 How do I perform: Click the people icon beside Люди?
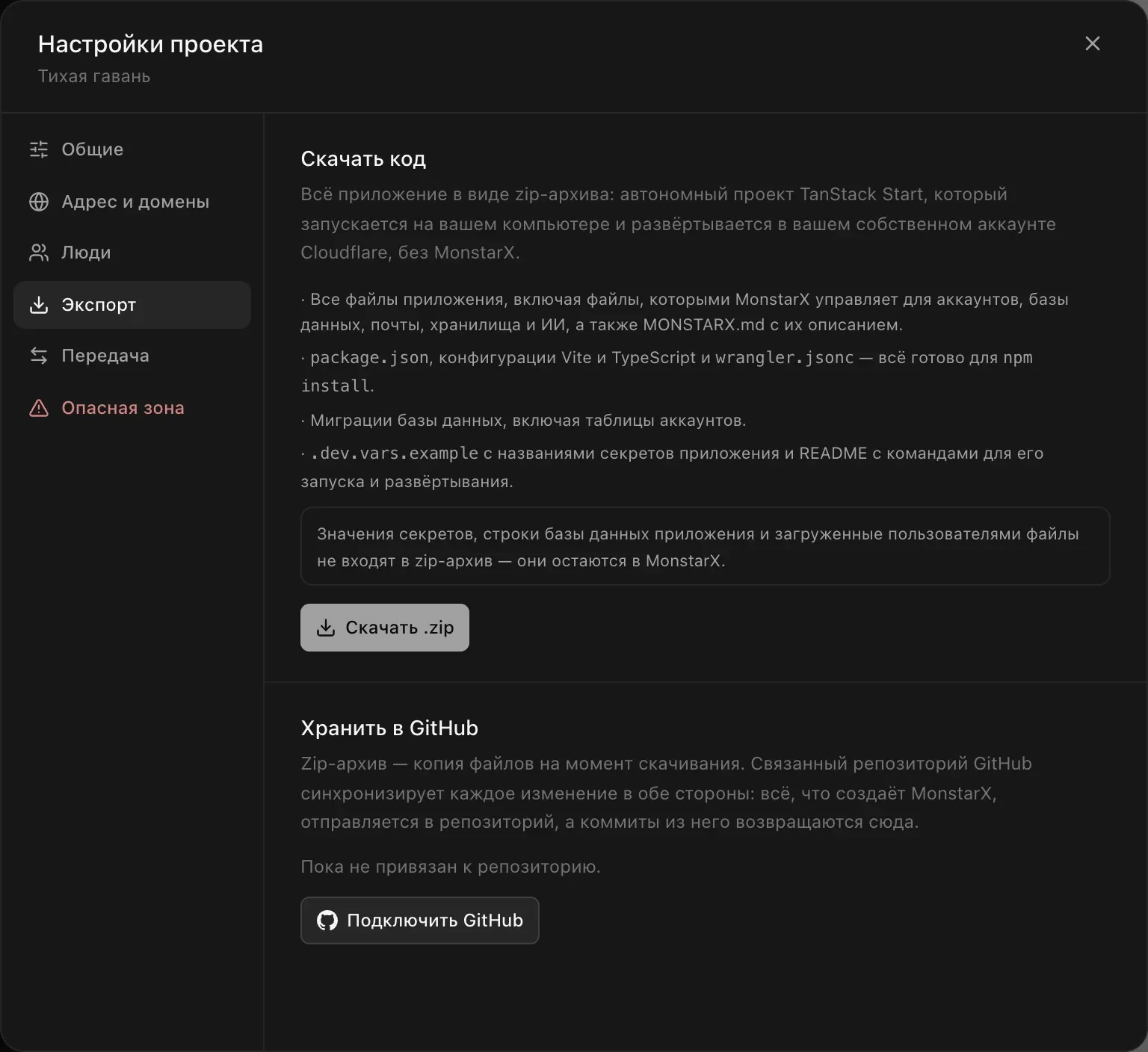point(39,253)
